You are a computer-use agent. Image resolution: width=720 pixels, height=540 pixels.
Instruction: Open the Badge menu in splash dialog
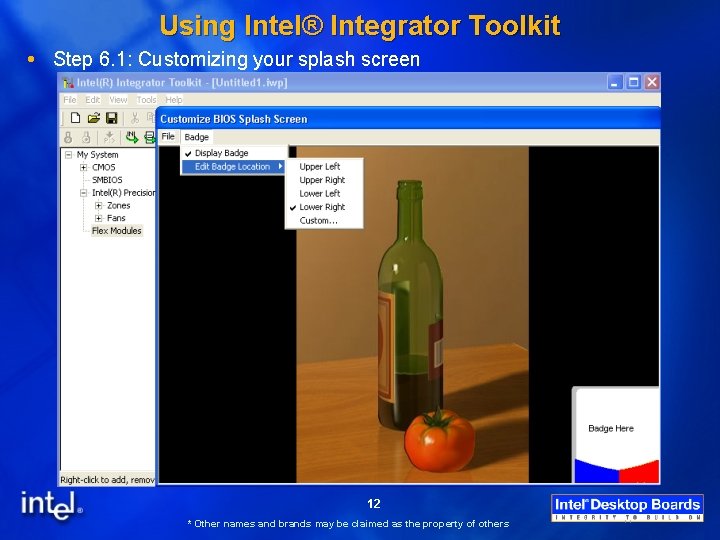pyautogui.click(x=197, y=137)
